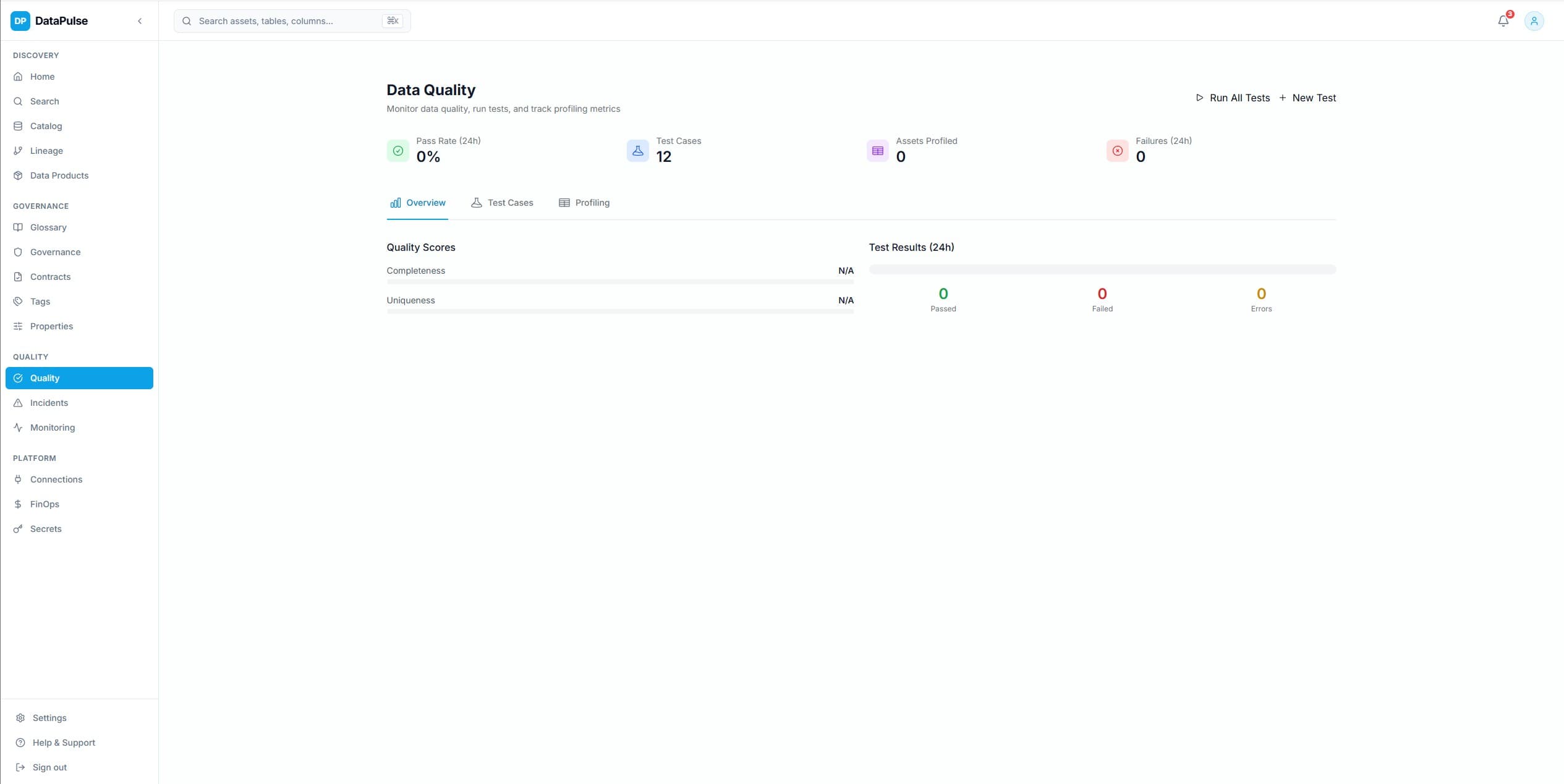
Task: Click the DataPulse logo icon
Action: pos(19,20)
